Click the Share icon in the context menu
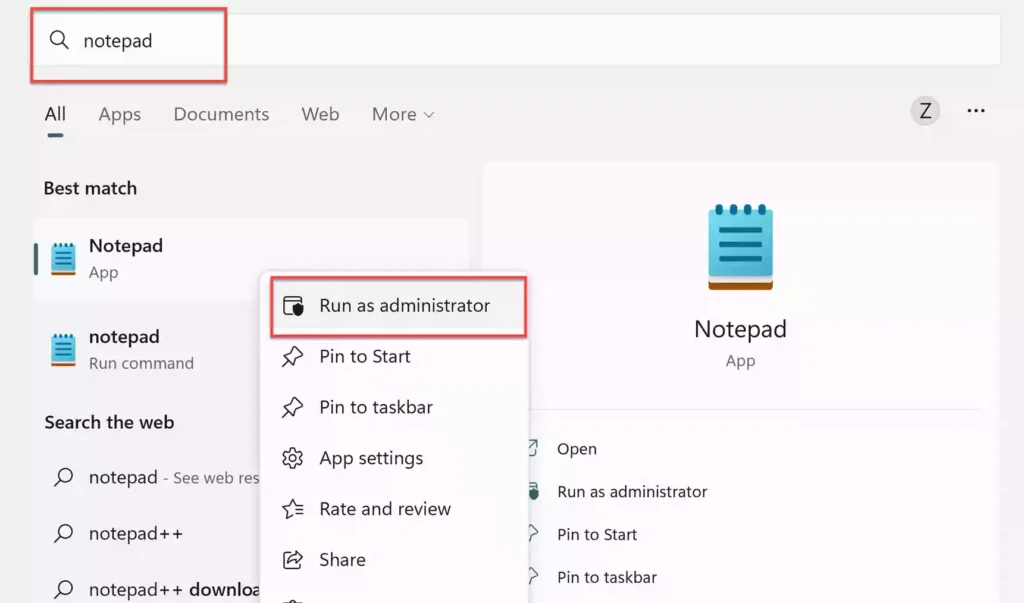This screenshot has height=603, width=1024. pyautogui.click(x=293, y=560)
